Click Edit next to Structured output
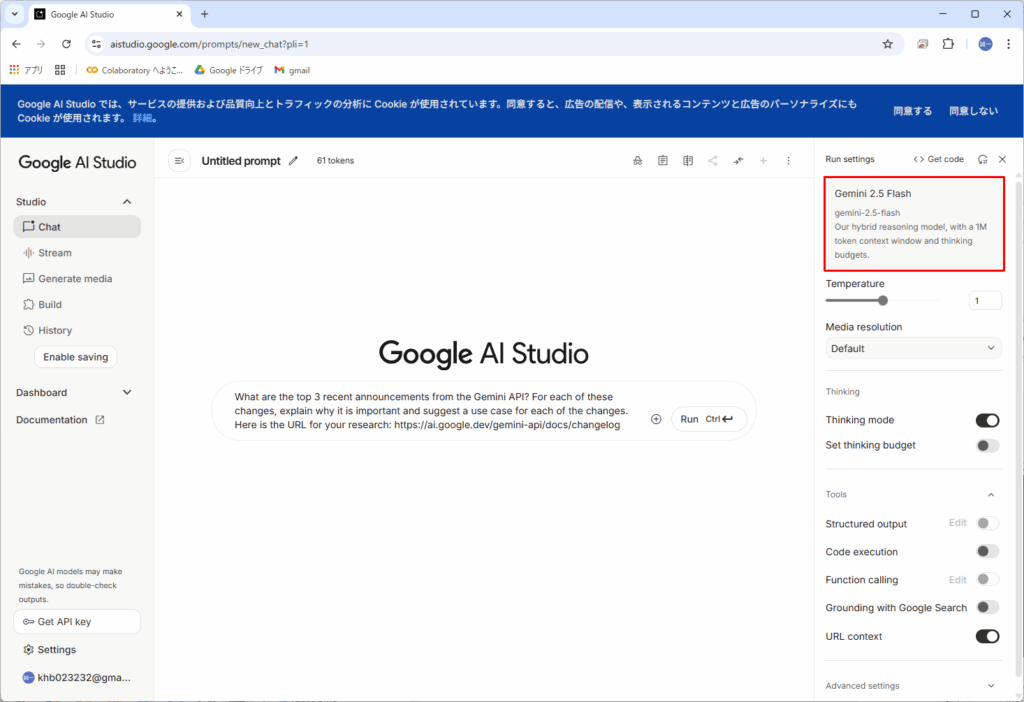 [957, 523]
